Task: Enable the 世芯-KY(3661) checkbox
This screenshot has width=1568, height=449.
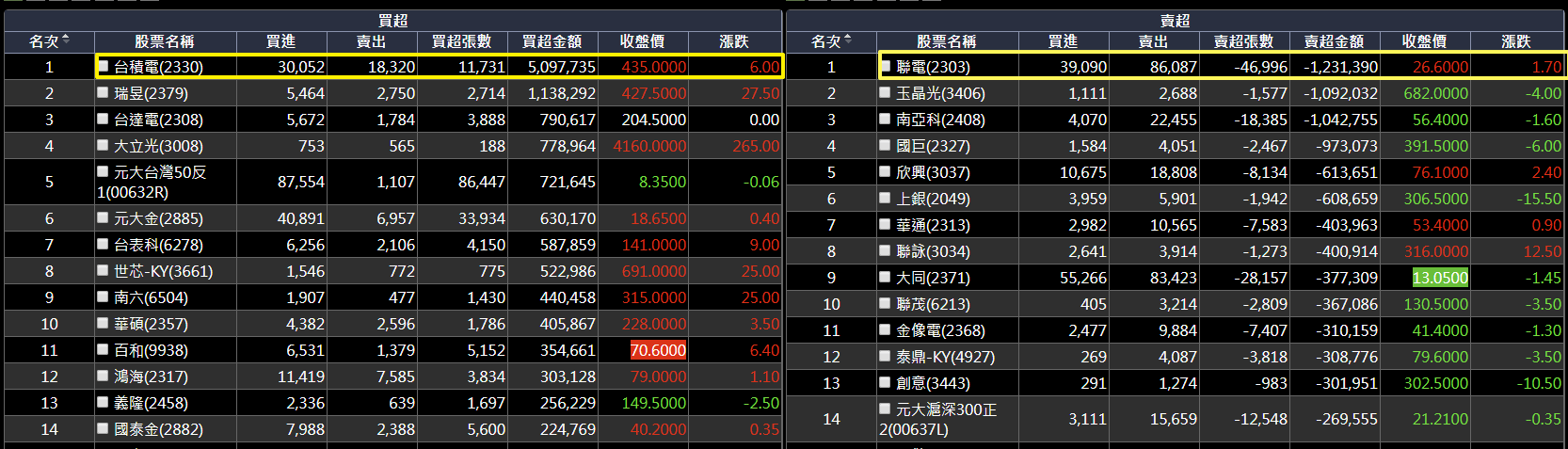Action: point(104,270)
